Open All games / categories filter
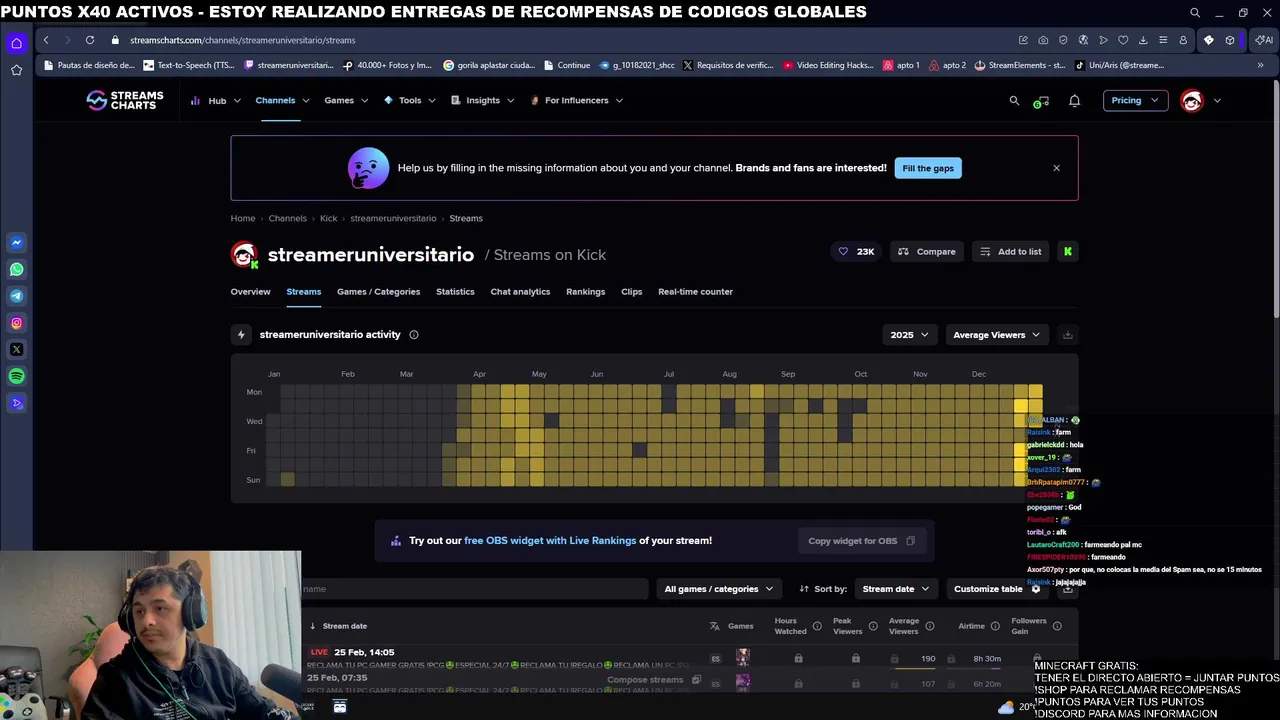Screen dimensions: 1280x720 pos(719,589)
